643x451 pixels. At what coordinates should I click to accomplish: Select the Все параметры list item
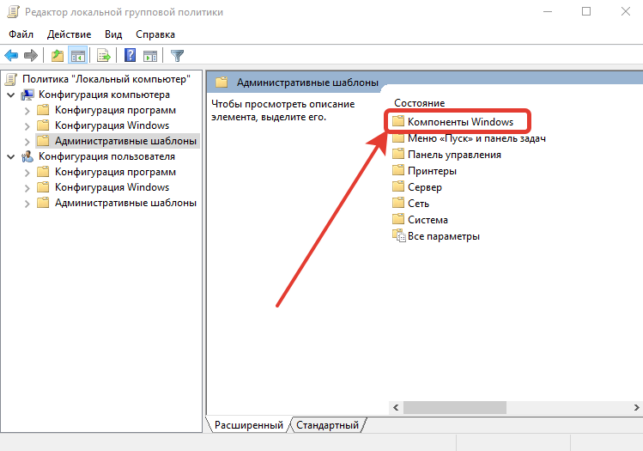click(x=443, y=236)
